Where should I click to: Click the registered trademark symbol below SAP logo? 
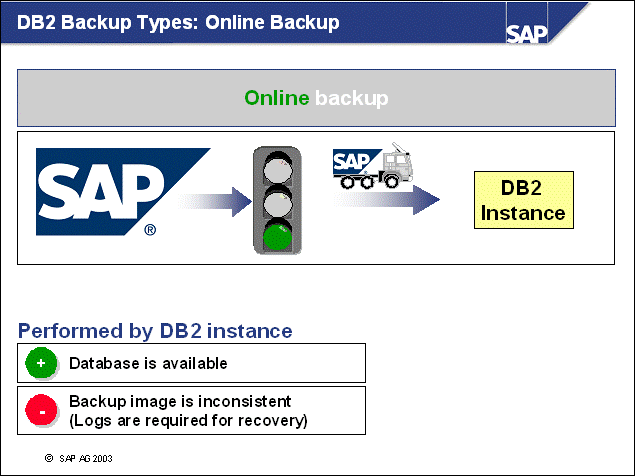(x=149, y=230)
